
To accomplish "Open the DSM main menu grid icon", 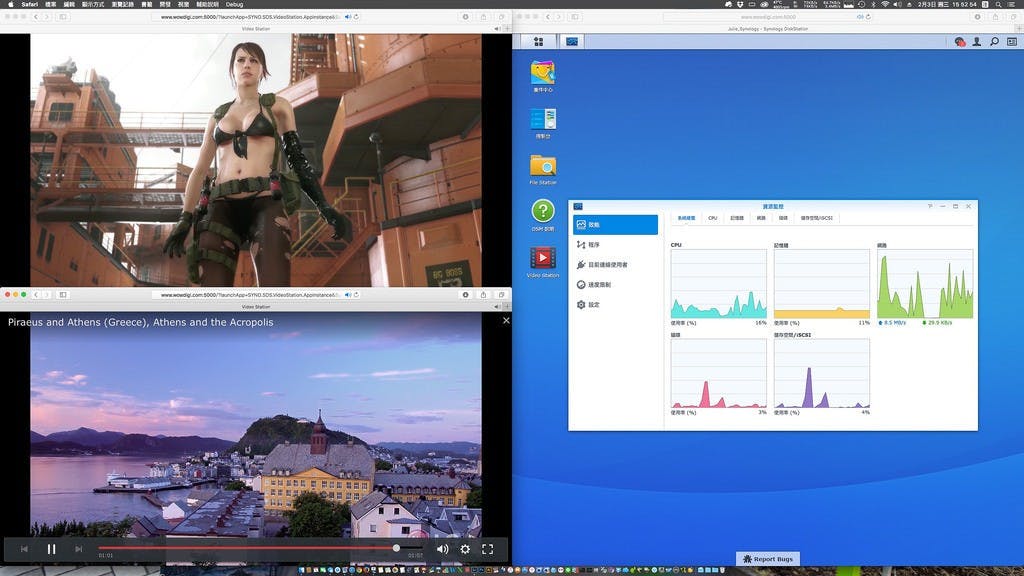I will (539, 42).
